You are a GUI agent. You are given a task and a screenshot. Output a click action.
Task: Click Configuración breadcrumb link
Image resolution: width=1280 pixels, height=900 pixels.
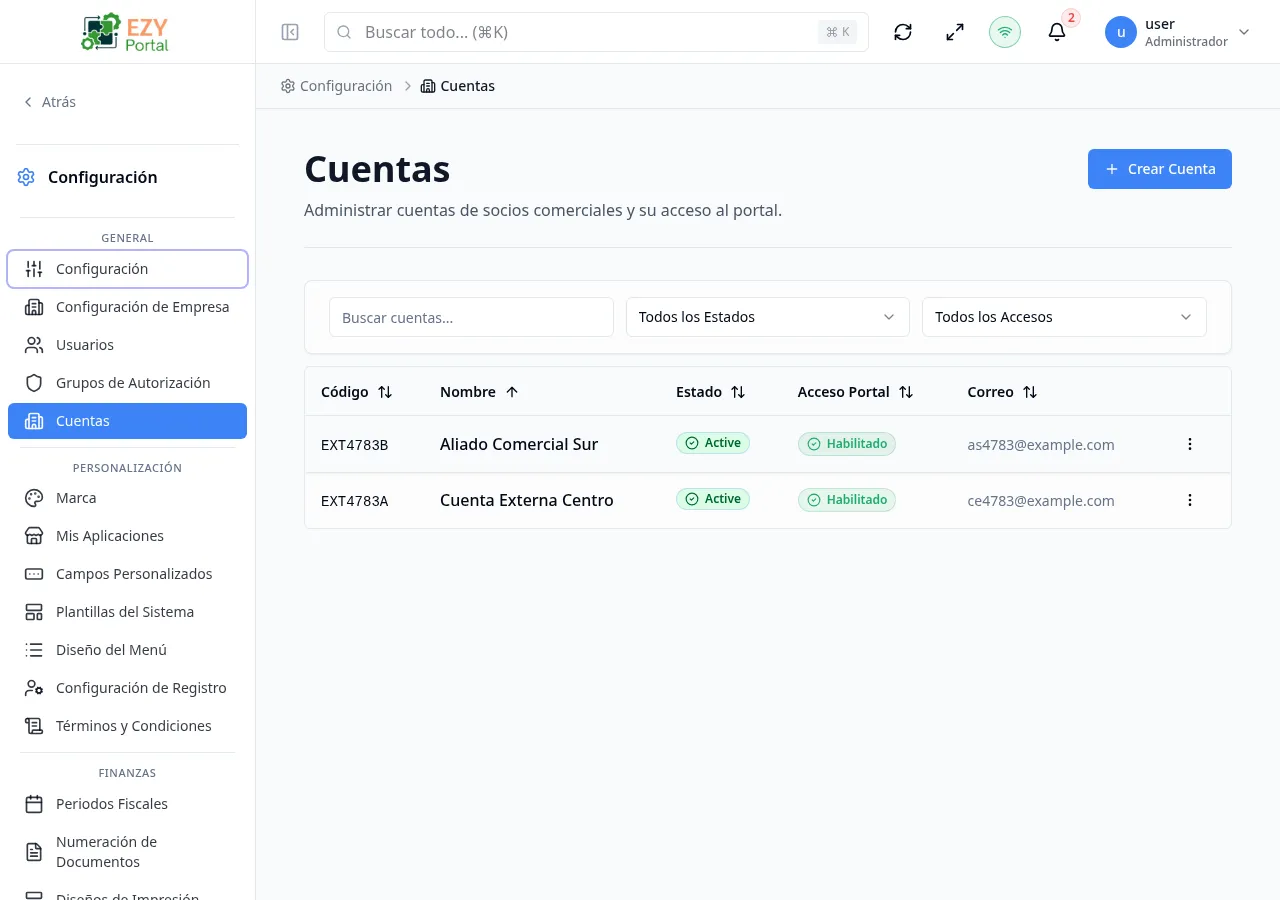coord(336,86)
